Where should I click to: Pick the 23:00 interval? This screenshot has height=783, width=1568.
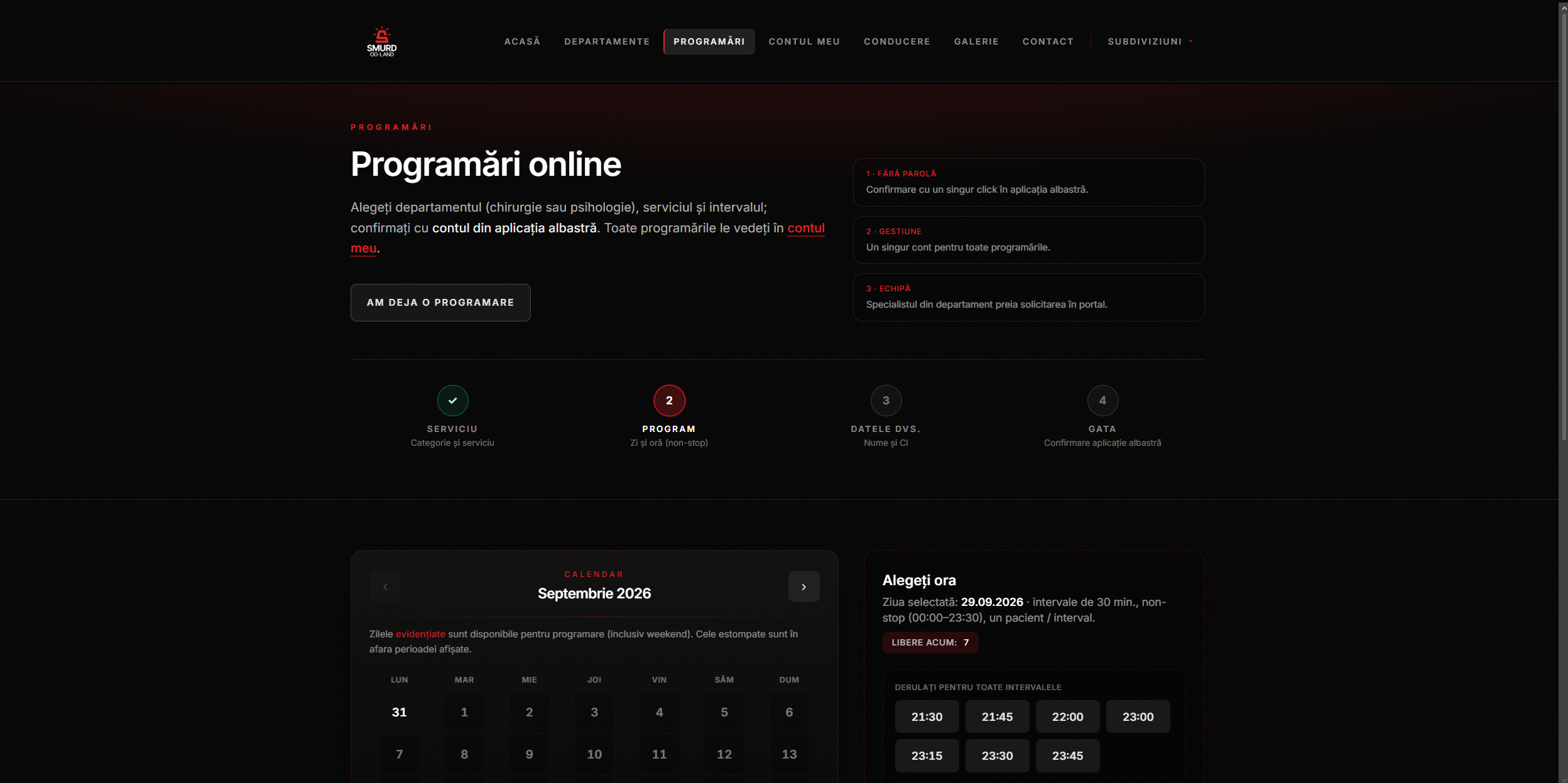pos(1138,716)
